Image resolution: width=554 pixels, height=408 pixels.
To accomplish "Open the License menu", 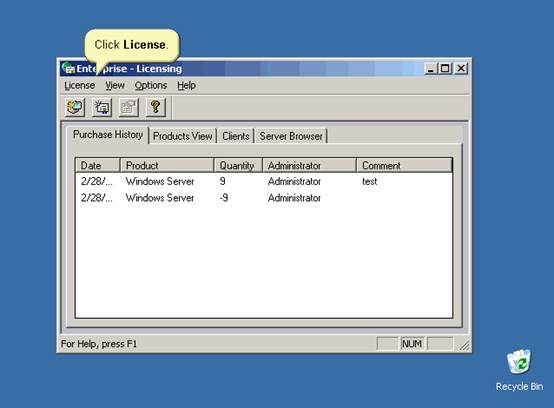I will coord(79,85).
